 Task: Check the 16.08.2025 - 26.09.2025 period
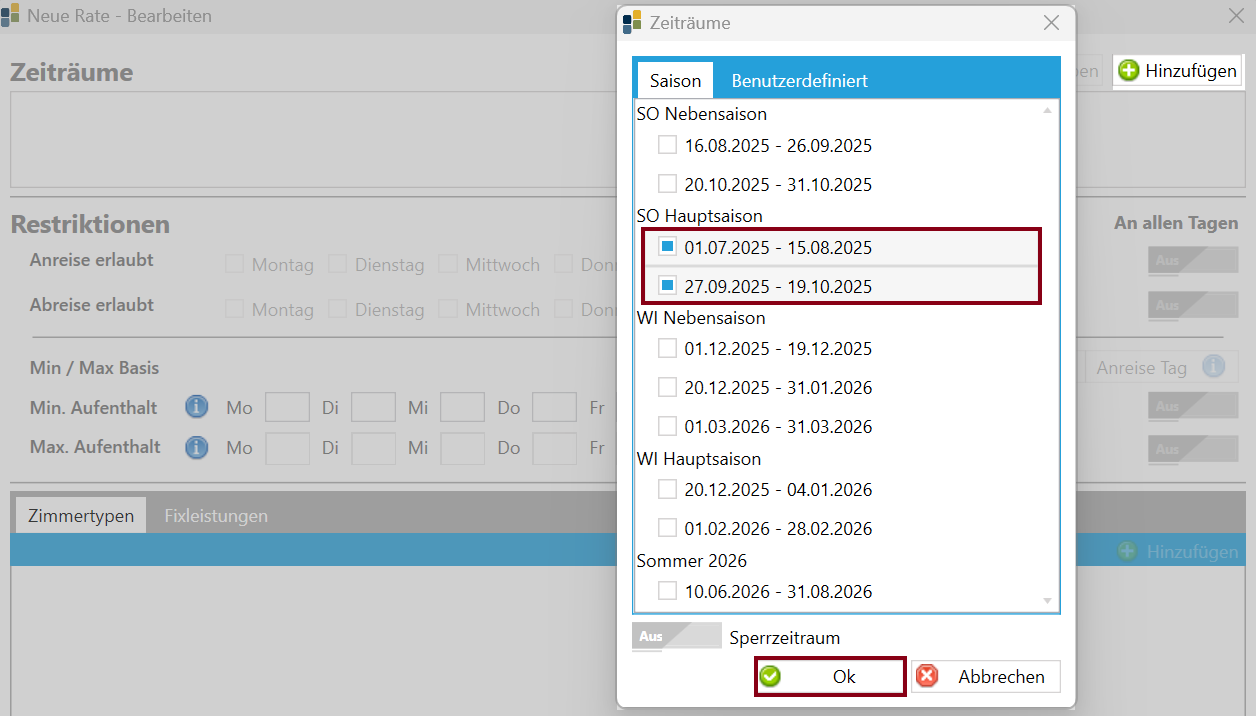click(667, 145)
